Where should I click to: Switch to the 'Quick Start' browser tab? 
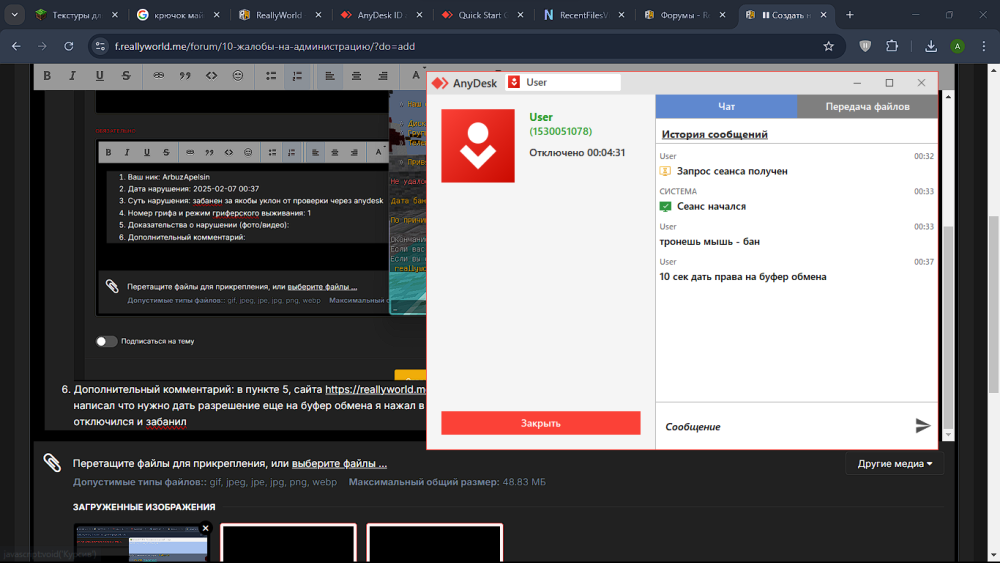(x=482, y=15)
